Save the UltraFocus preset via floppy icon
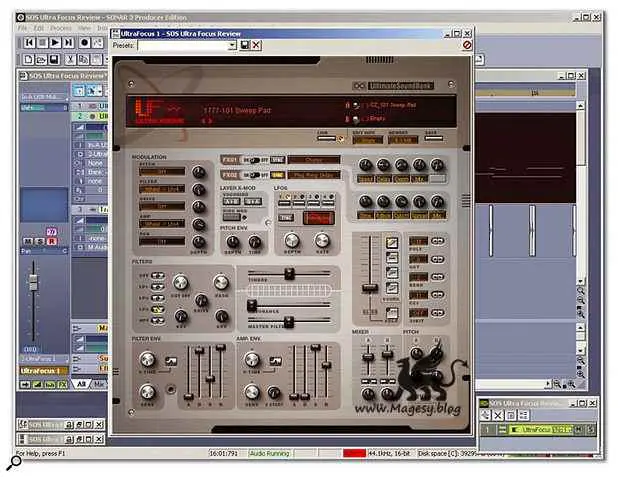The height and width of the screenshot is (477, 620). (x=245, y=45)
